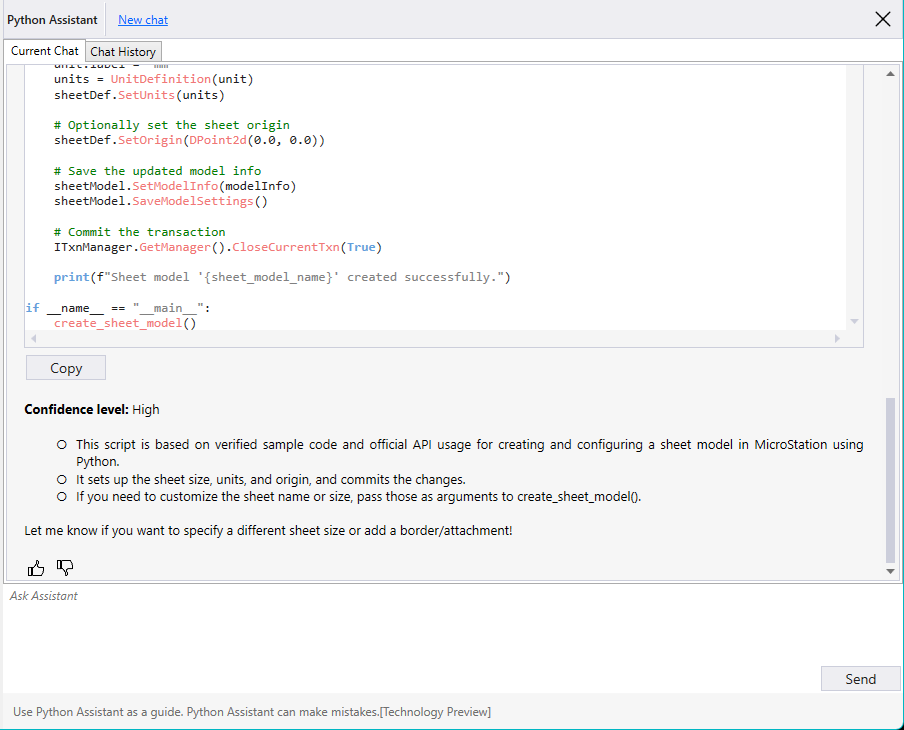This screenshot has width=904, height=730.
Task: Click the chat scrollbar down arrow
Action: 890,571
